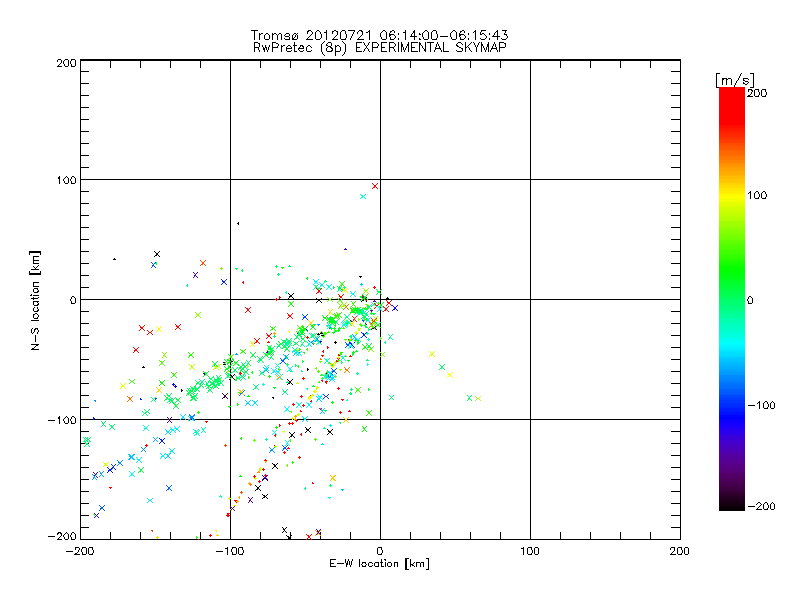Click the vertical velocity color bar

[732, 299]
